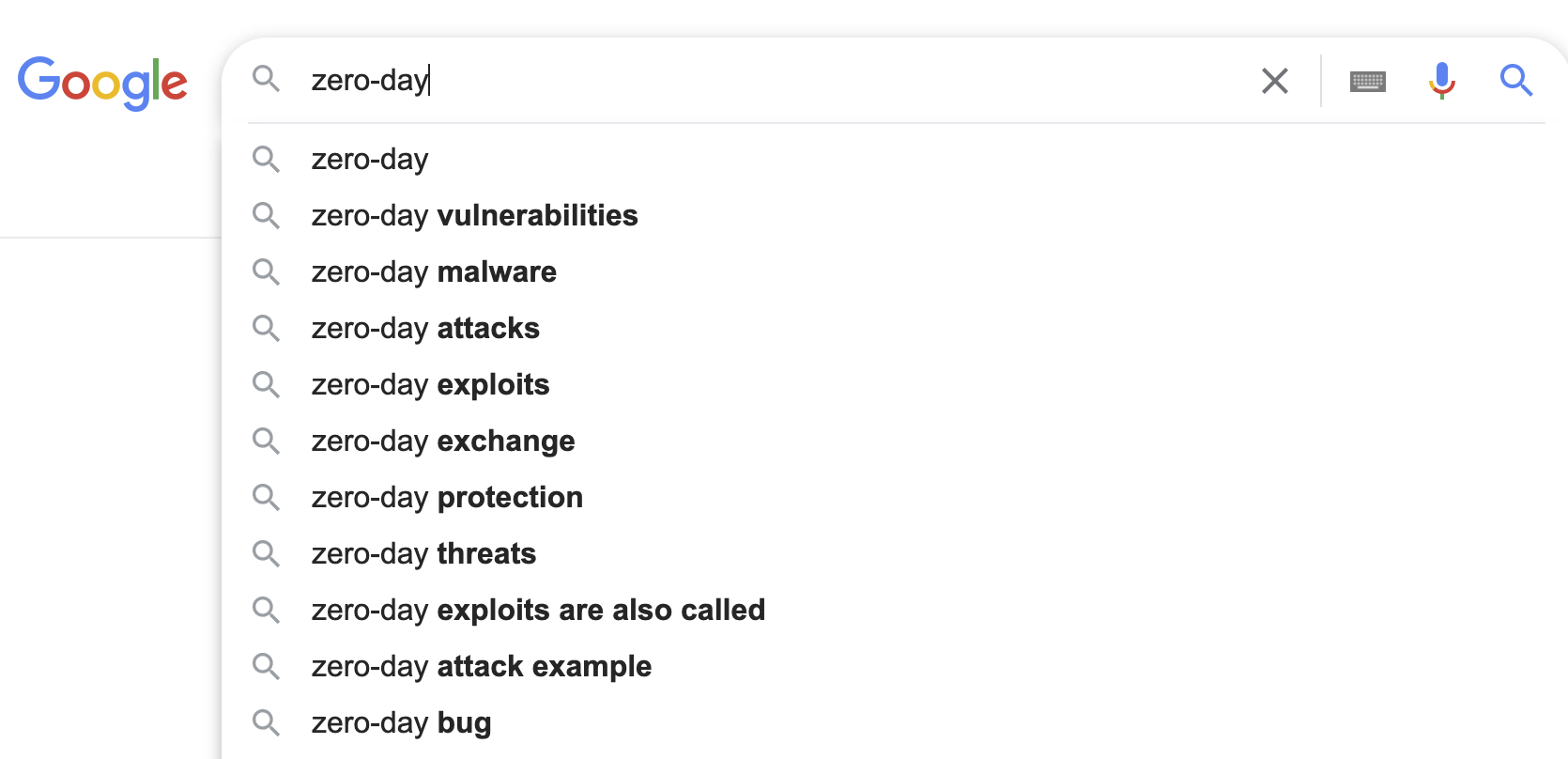
Task: Clear the search box with X
Action: point(1274,81)
